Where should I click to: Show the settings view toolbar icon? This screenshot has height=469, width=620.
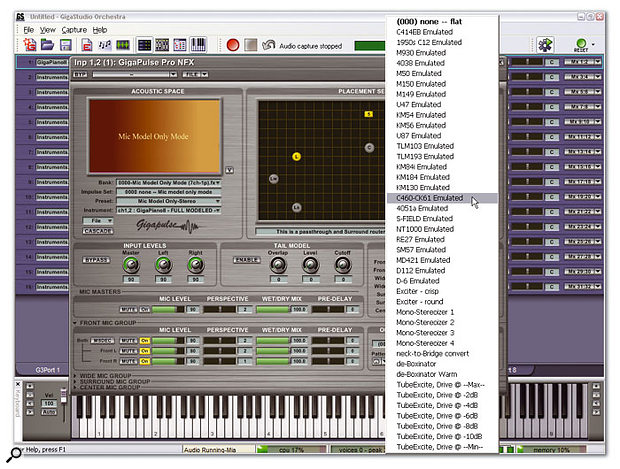(180, 45)
